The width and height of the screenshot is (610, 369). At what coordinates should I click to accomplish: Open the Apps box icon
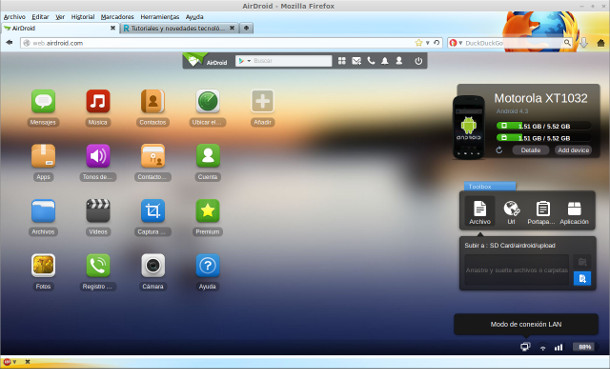point(43,156)
